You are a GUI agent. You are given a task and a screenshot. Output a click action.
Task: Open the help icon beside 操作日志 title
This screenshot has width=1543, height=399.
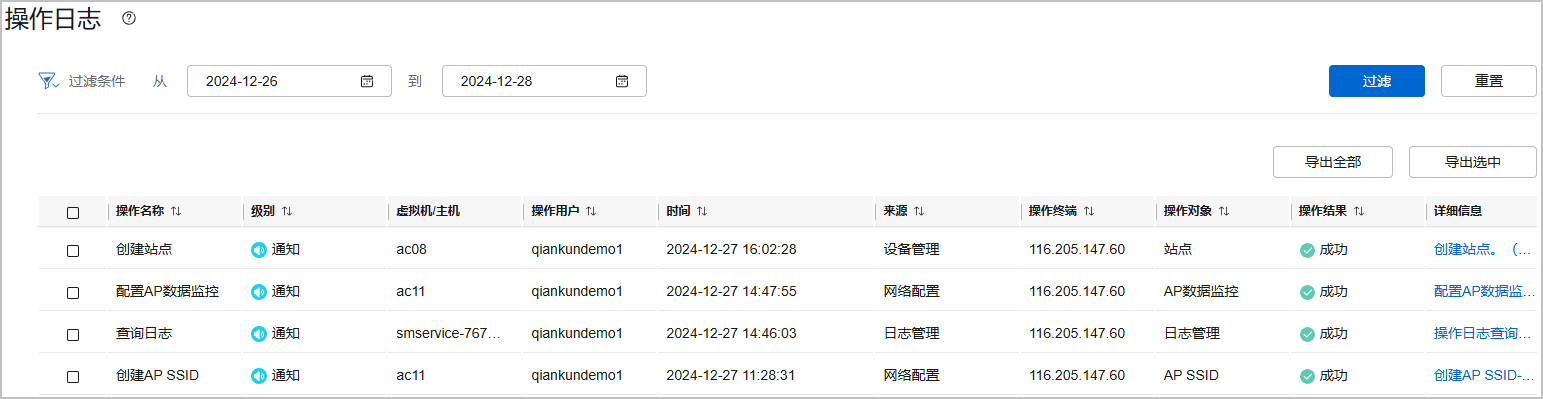coord(128,19)
